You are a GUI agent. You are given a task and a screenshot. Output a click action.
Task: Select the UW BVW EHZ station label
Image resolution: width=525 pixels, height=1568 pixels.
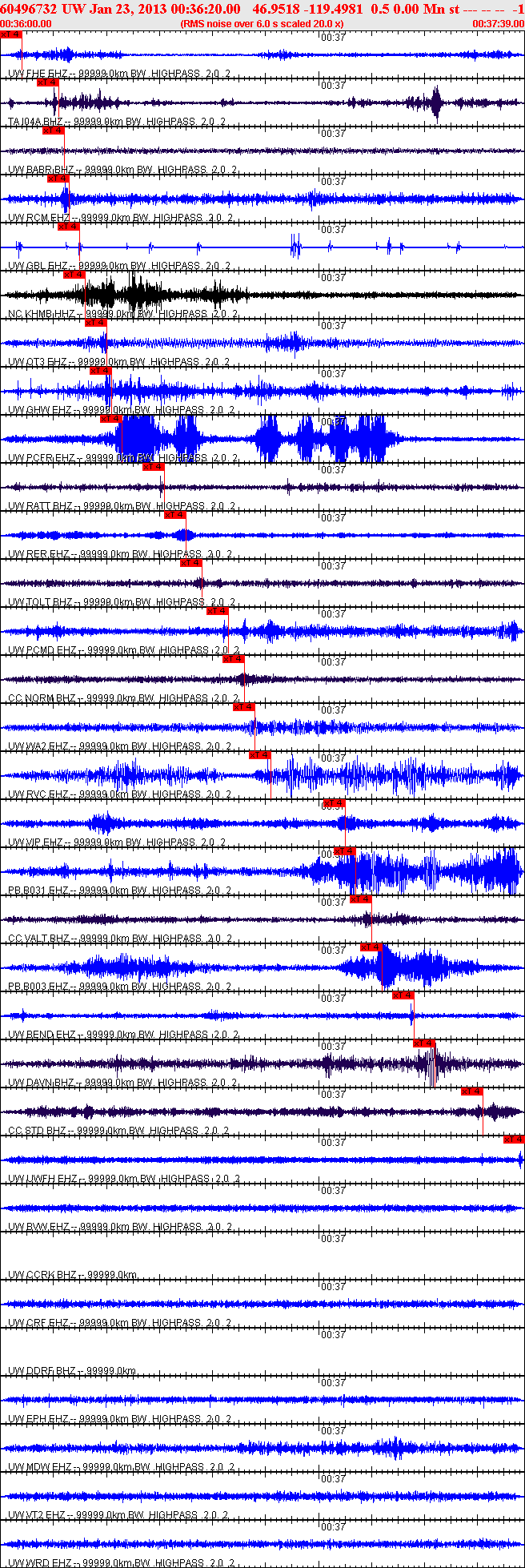[x=39, y=1227]
